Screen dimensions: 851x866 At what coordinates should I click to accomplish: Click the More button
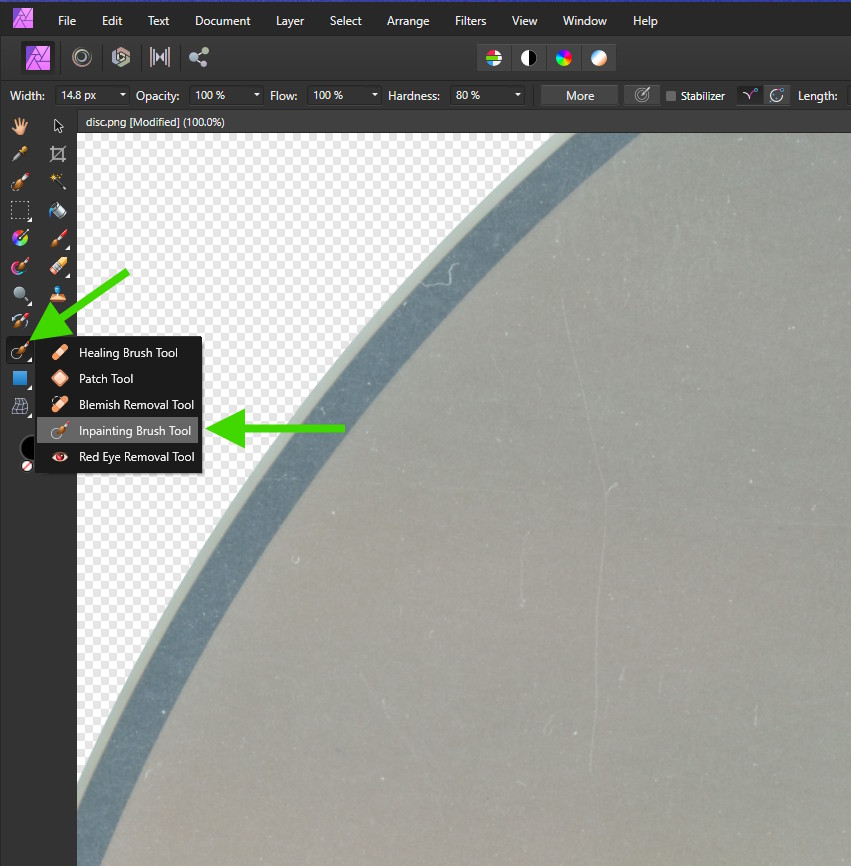(x=580, y=96)
